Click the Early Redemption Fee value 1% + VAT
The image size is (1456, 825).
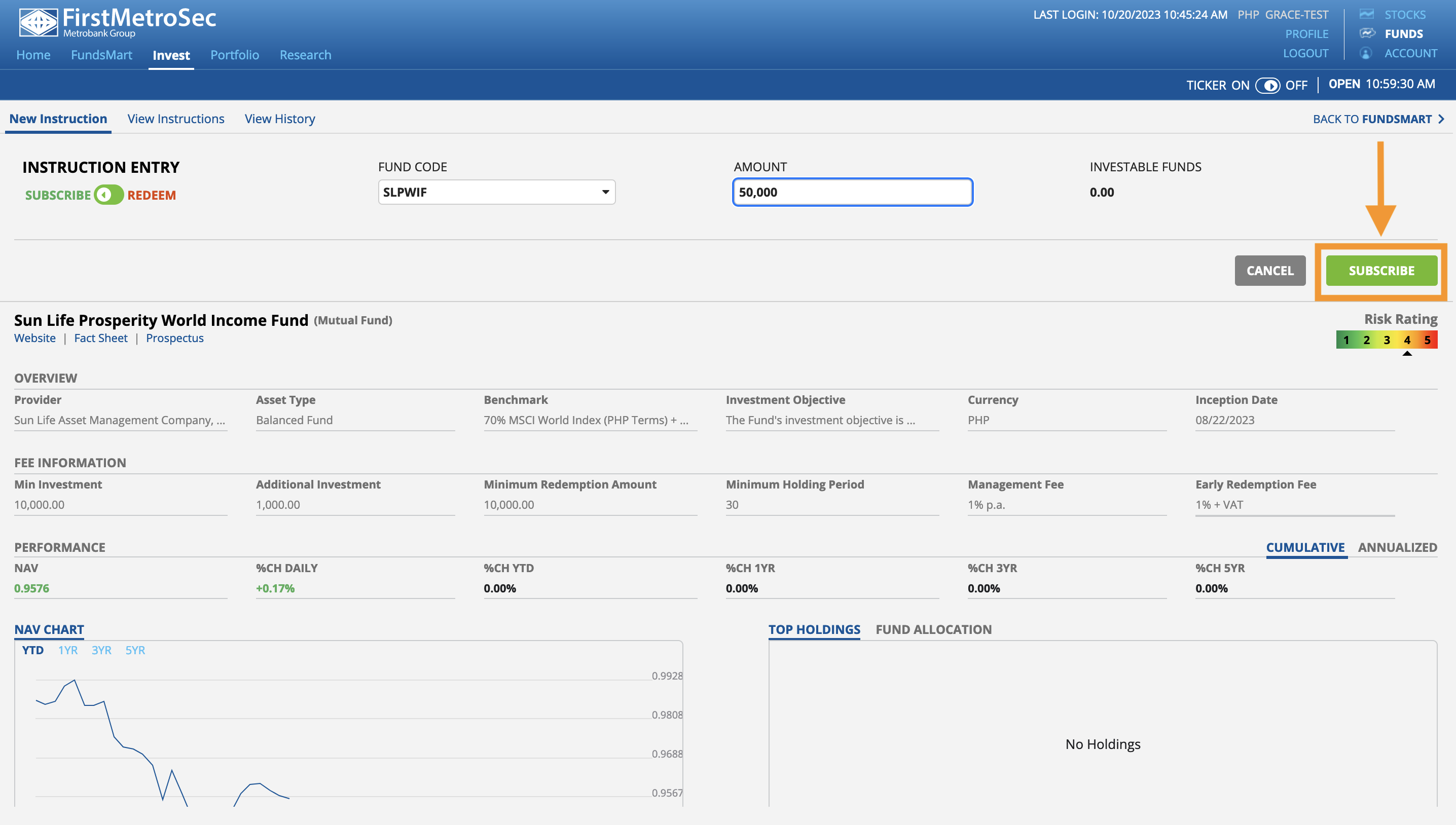(1219, 505)
